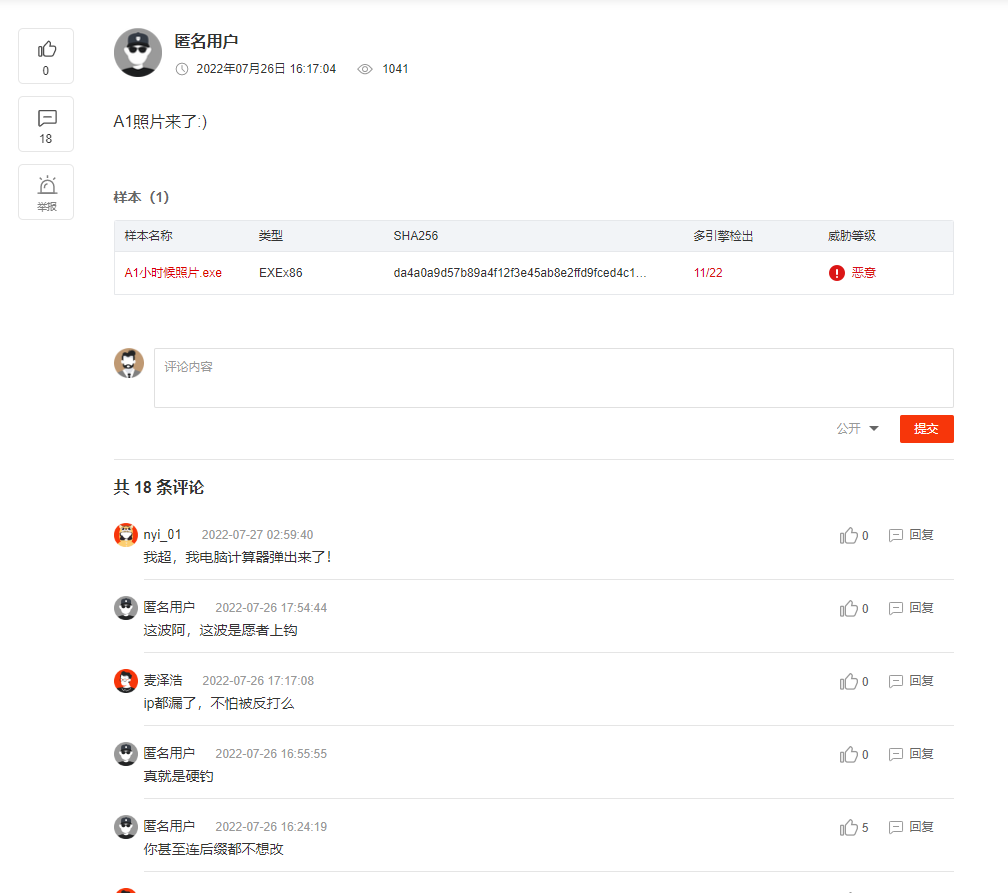Reply to the 16:24:19 comment

click(x=911, y=827)
